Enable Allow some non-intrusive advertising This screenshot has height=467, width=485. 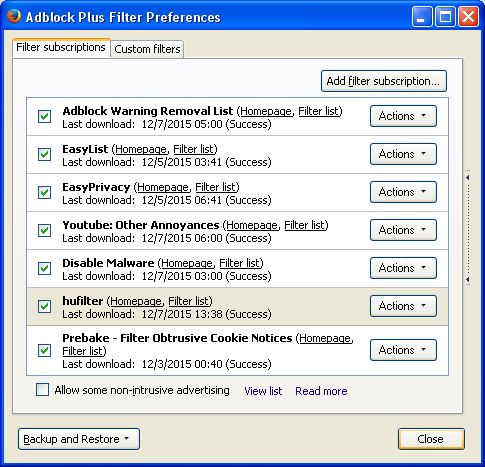tap(42, 390)
